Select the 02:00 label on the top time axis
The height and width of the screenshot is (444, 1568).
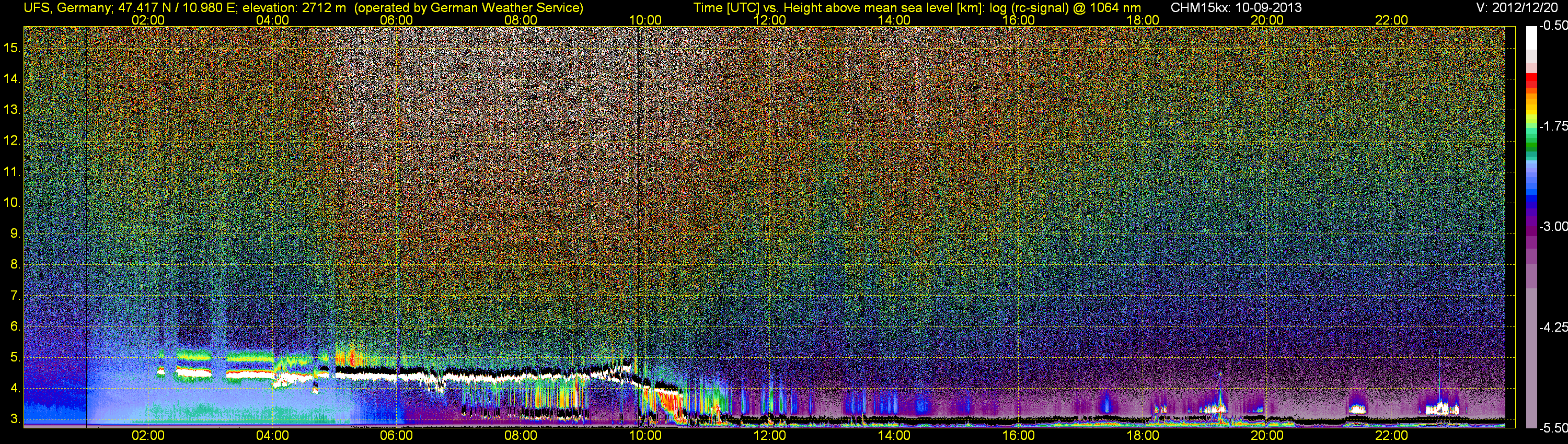[148, 20]
